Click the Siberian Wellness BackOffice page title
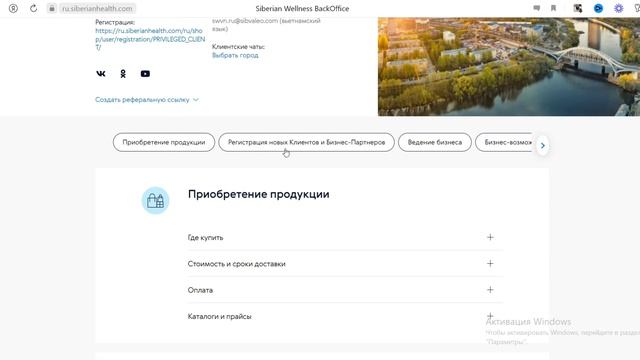The image size is (640, 360). [x=302, y=8]
